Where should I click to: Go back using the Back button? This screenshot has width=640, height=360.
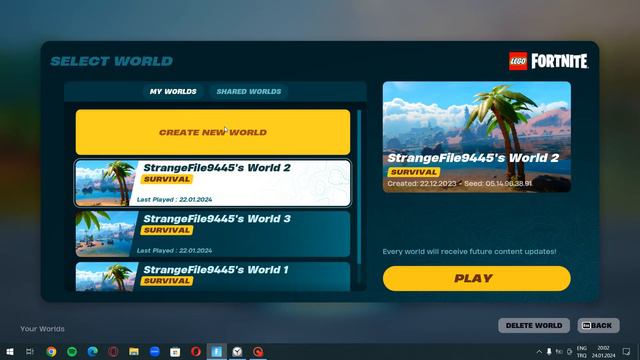[598, 325]
